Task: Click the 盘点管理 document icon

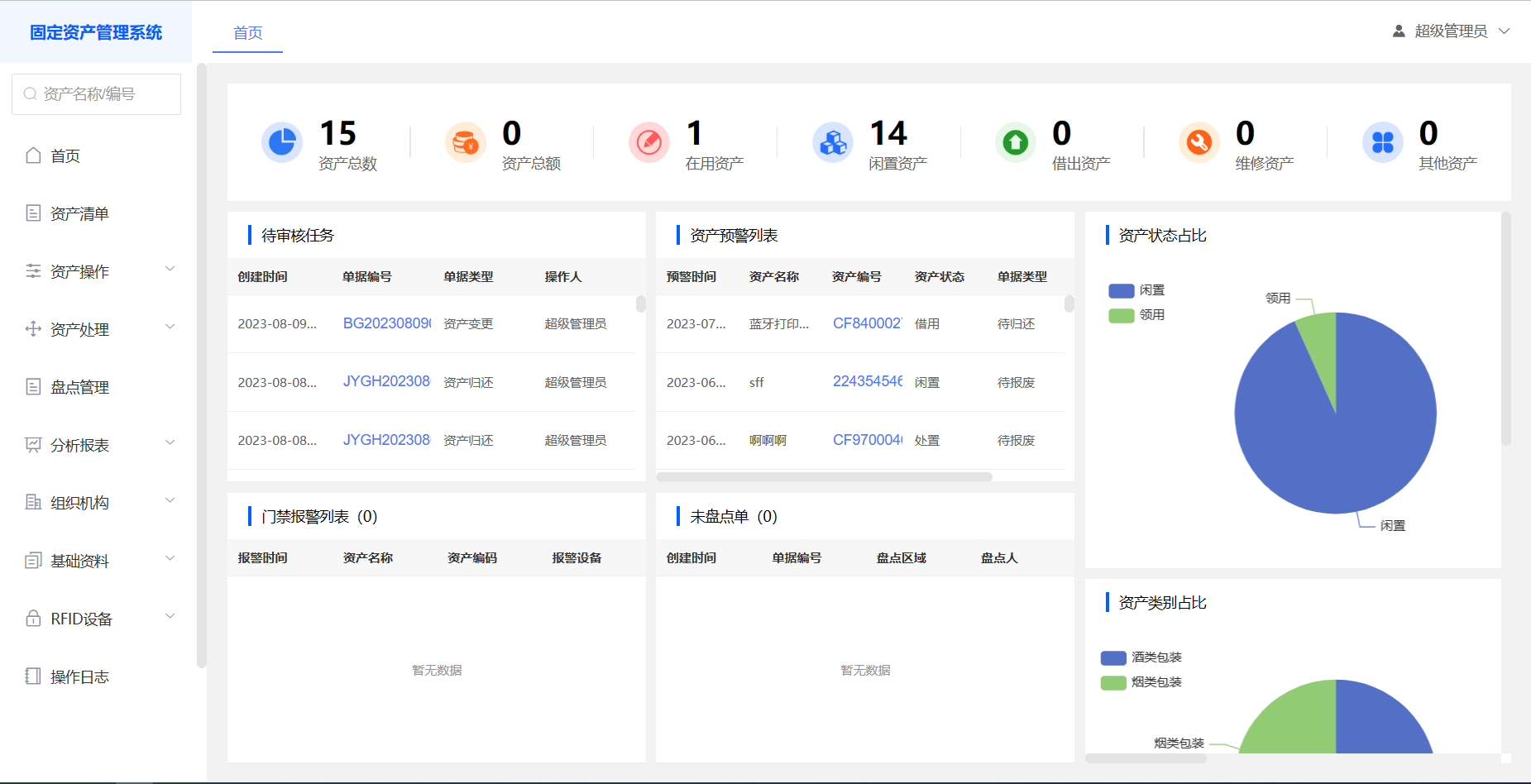Action: pyautogui.click(x=33, y=387)
